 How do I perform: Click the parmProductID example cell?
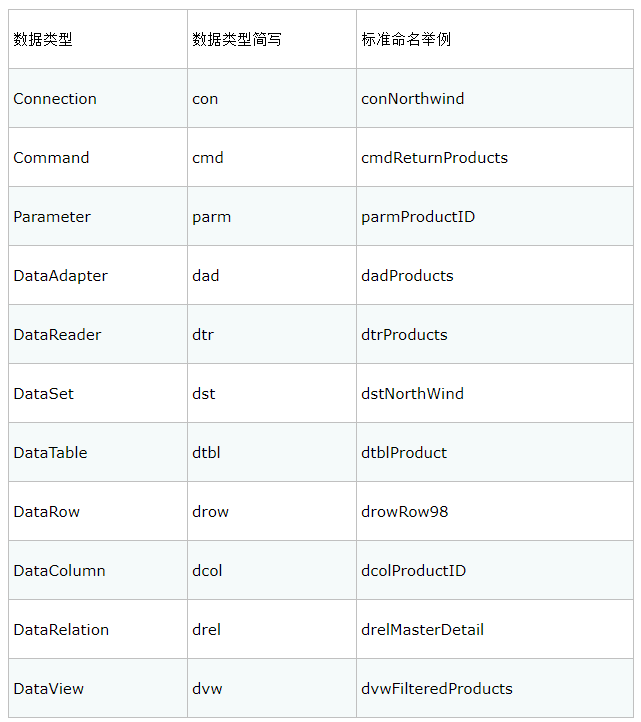pyautogui.click(x=418, y=217)
